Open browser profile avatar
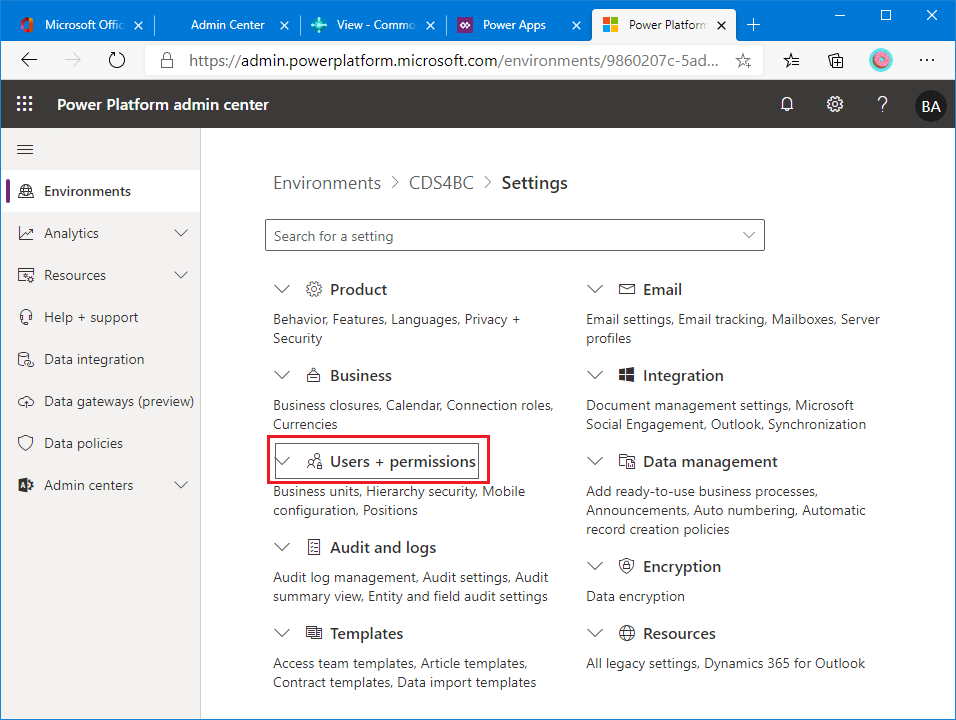Viewport: 956px width, 720px height. point(880,60)
